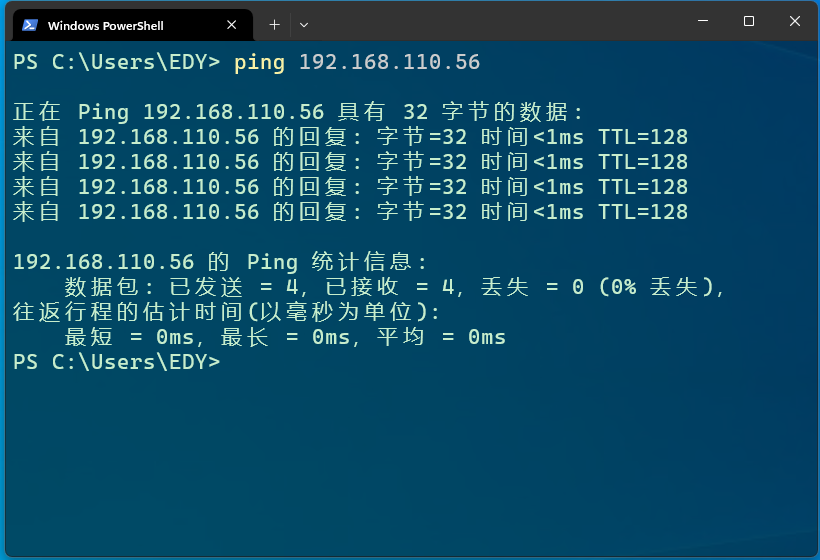
Task: Click the 往返行程的估计时间 line
Action: click(226, 312)
